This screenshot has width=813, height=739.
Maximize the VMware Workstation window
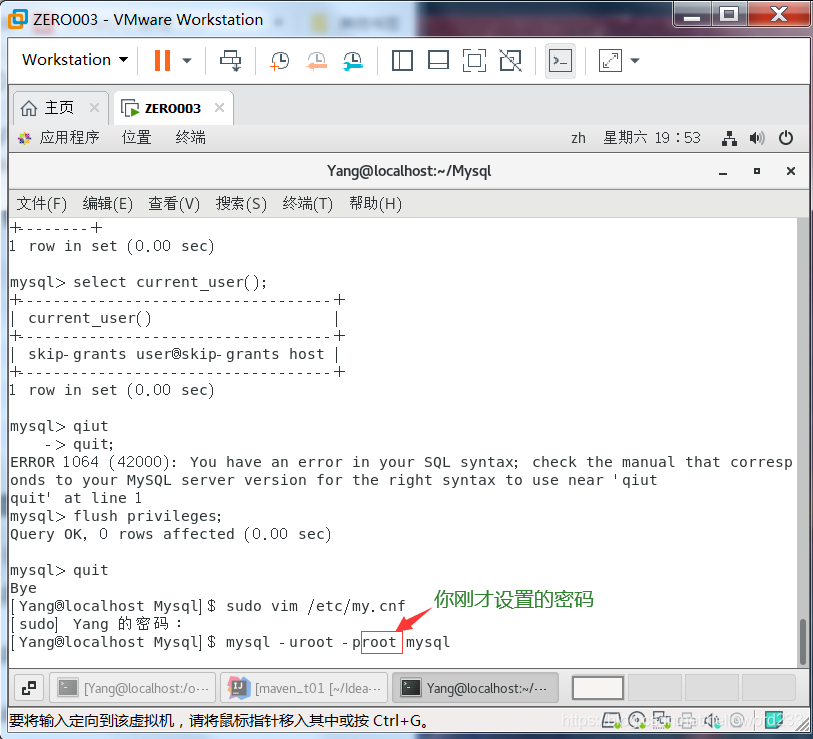point(728,15)
